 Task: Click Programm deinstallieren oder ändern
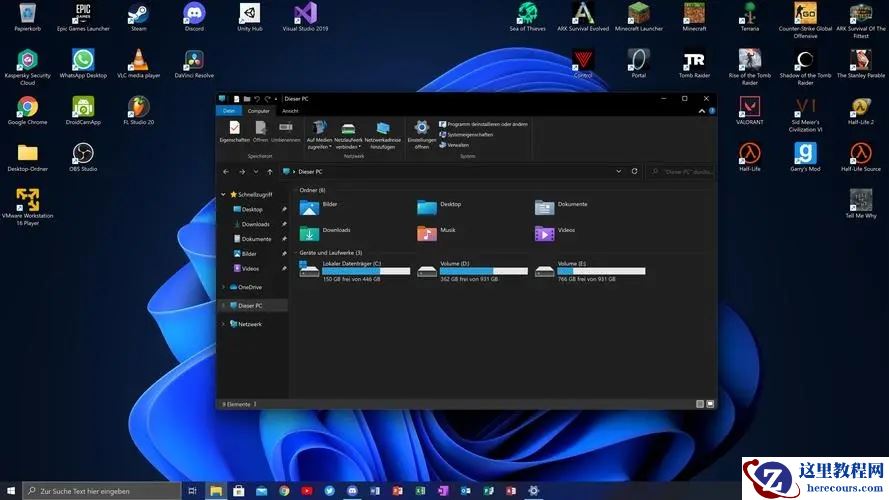483,124
